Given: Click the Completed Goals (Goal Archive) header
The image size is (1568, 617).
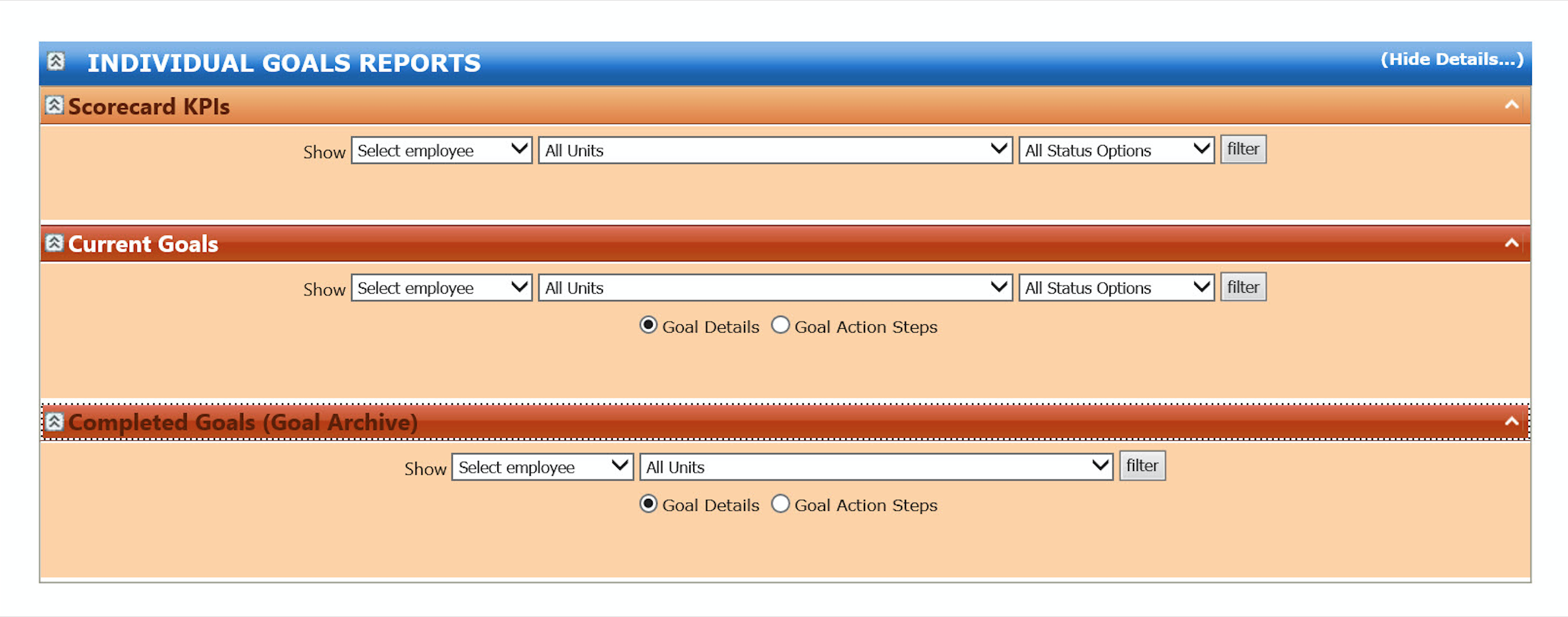Looking at the screenshot, I should [243, 422].
